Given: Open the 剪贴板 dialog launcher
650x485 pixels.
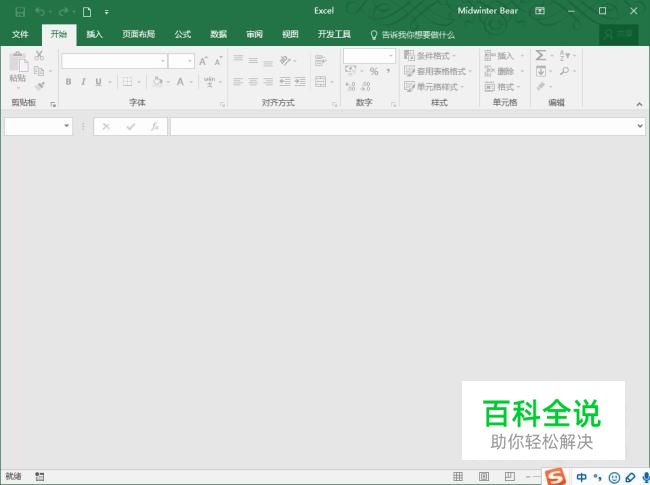Looking at the screenshot, I should tap(53, 104).
